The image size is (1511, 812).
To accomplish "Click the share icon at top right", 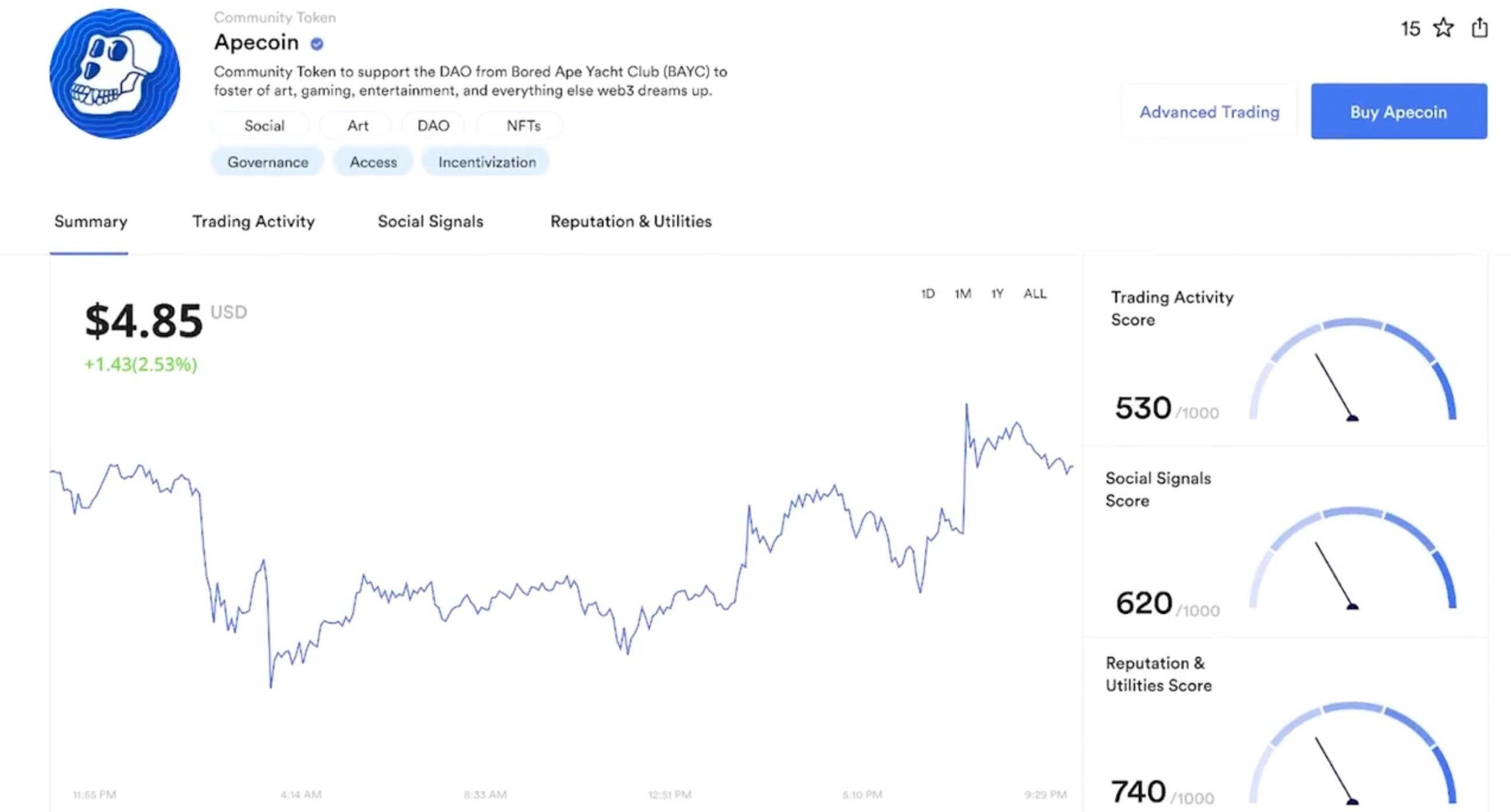I will coord(1480,27).
